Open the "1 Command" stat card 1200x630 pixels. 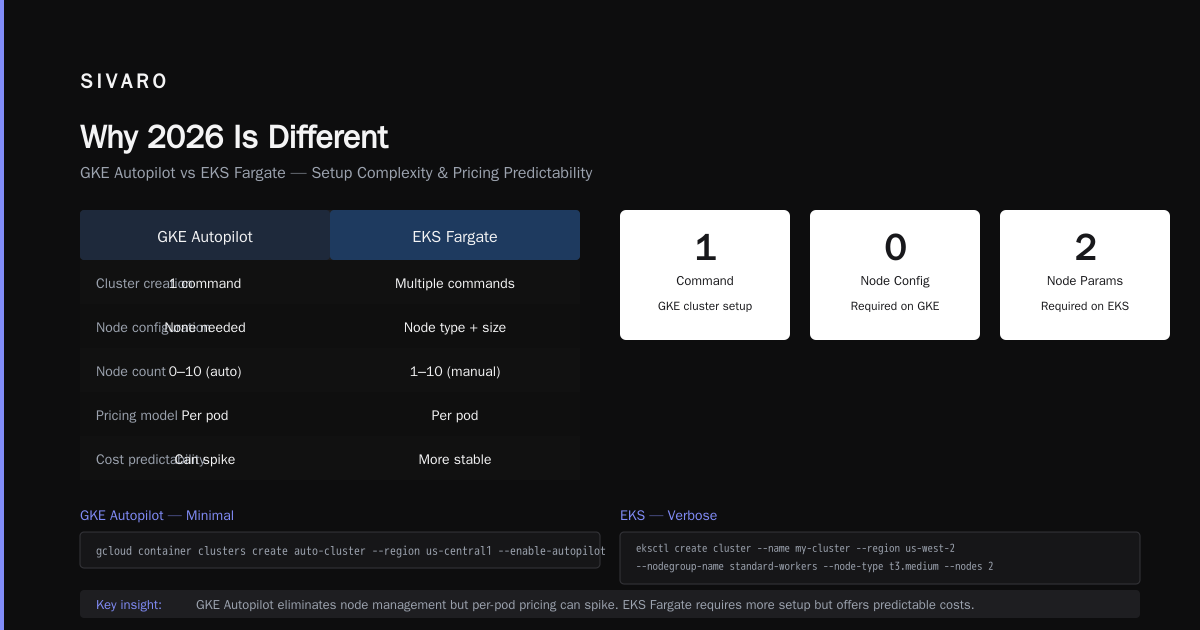click(705, 275)
